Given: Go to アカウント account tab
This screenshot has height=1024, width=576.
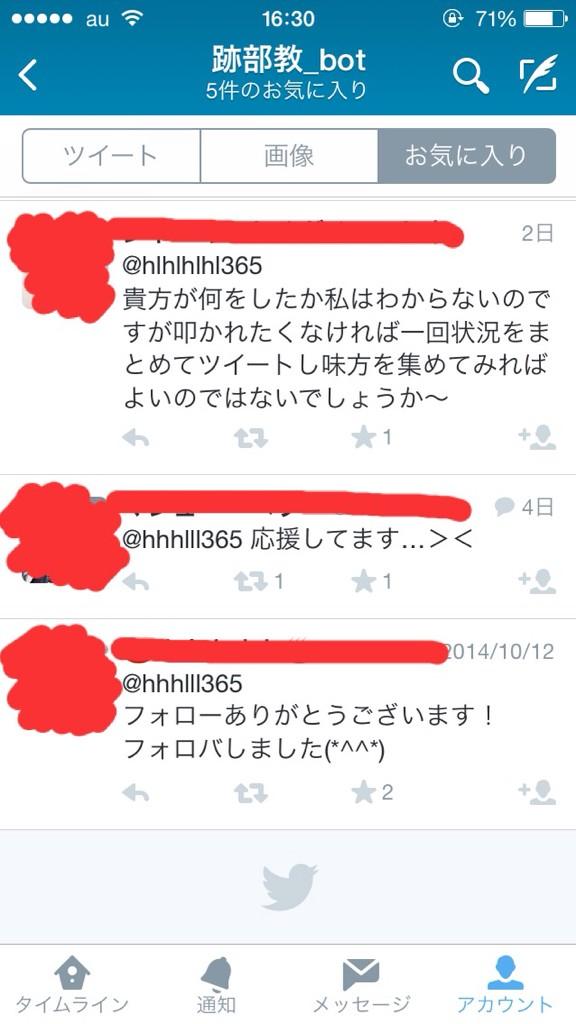Looking at the screenshot, I should click(505, 984).
